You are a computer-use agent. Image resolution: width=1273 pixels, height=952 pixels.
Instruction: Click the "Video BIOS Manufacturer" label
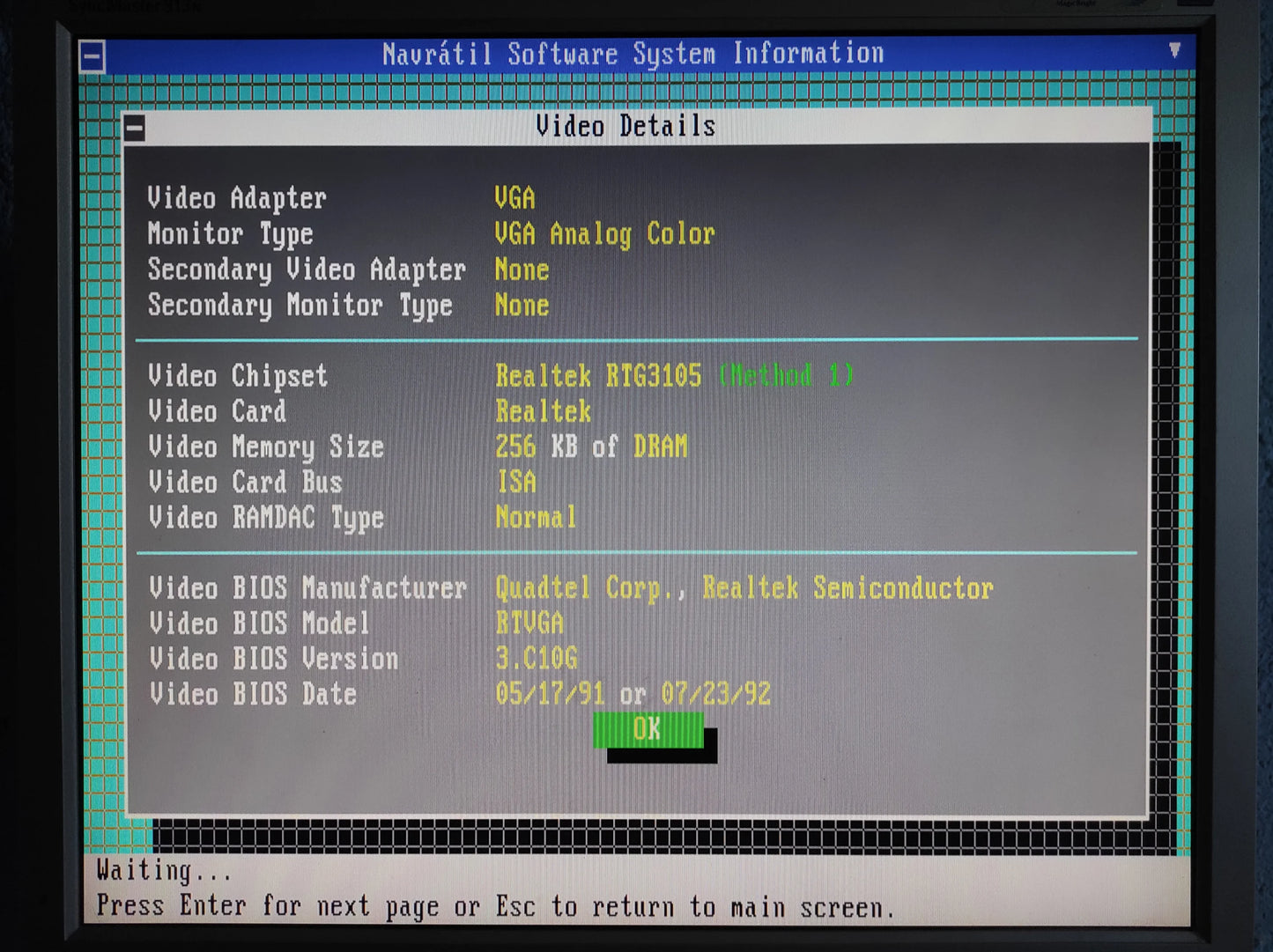[x=307, y=588]
